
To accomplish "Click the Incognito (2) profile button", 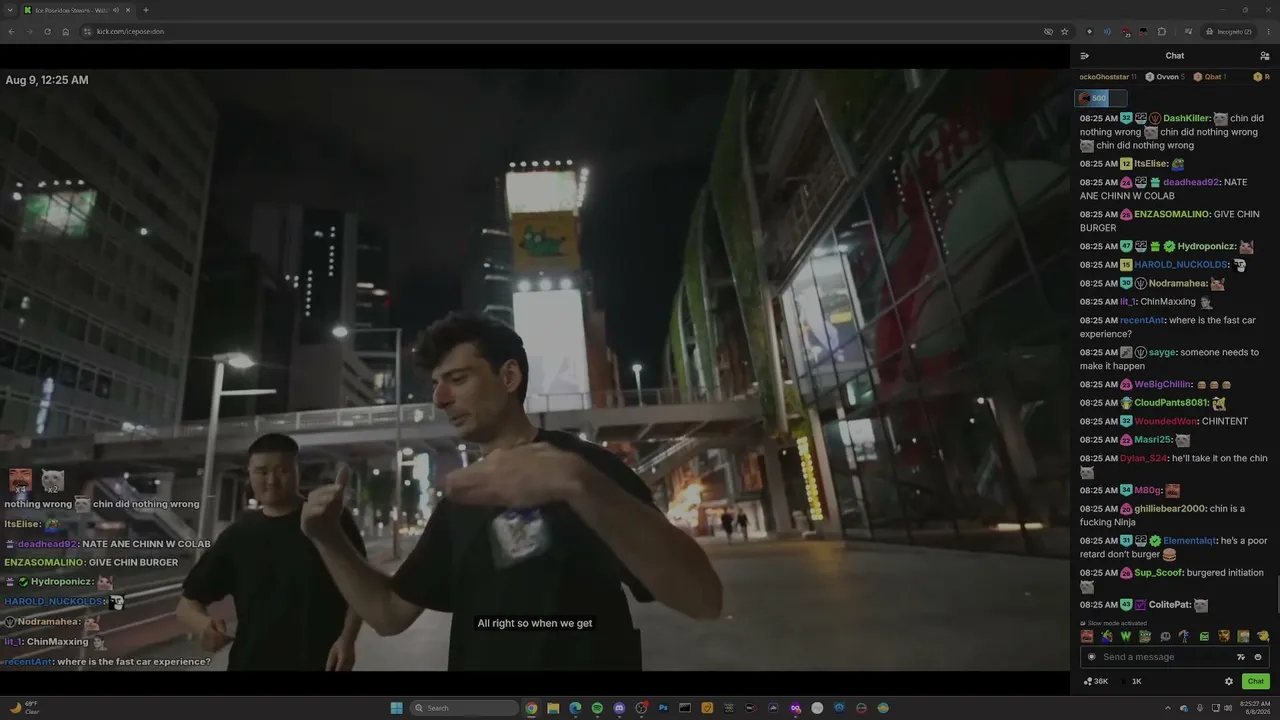I will (1229, 31).
